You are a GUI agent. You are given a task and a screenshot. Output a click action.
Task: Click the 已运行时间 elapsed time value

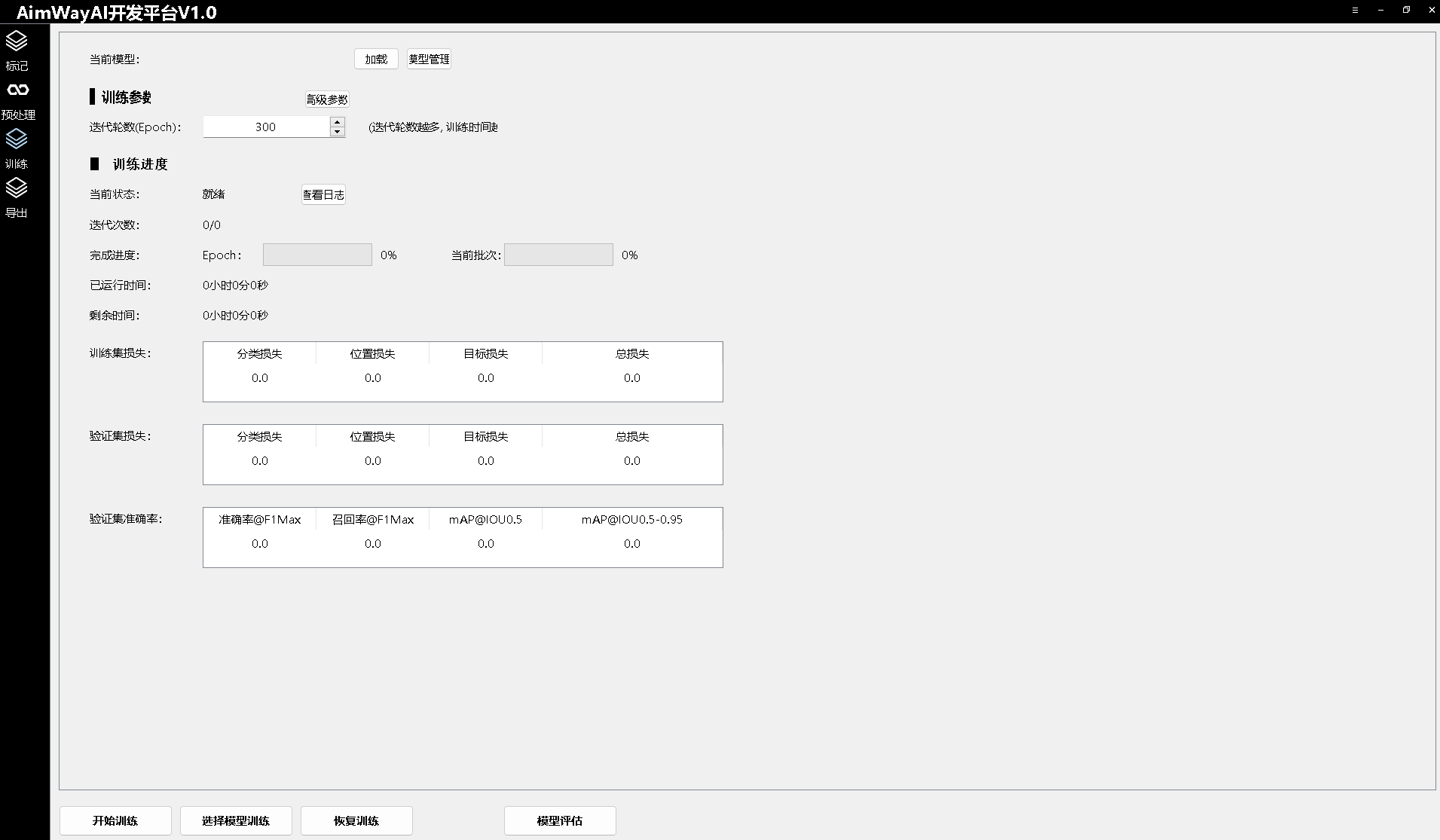click(x=236, y=285)
